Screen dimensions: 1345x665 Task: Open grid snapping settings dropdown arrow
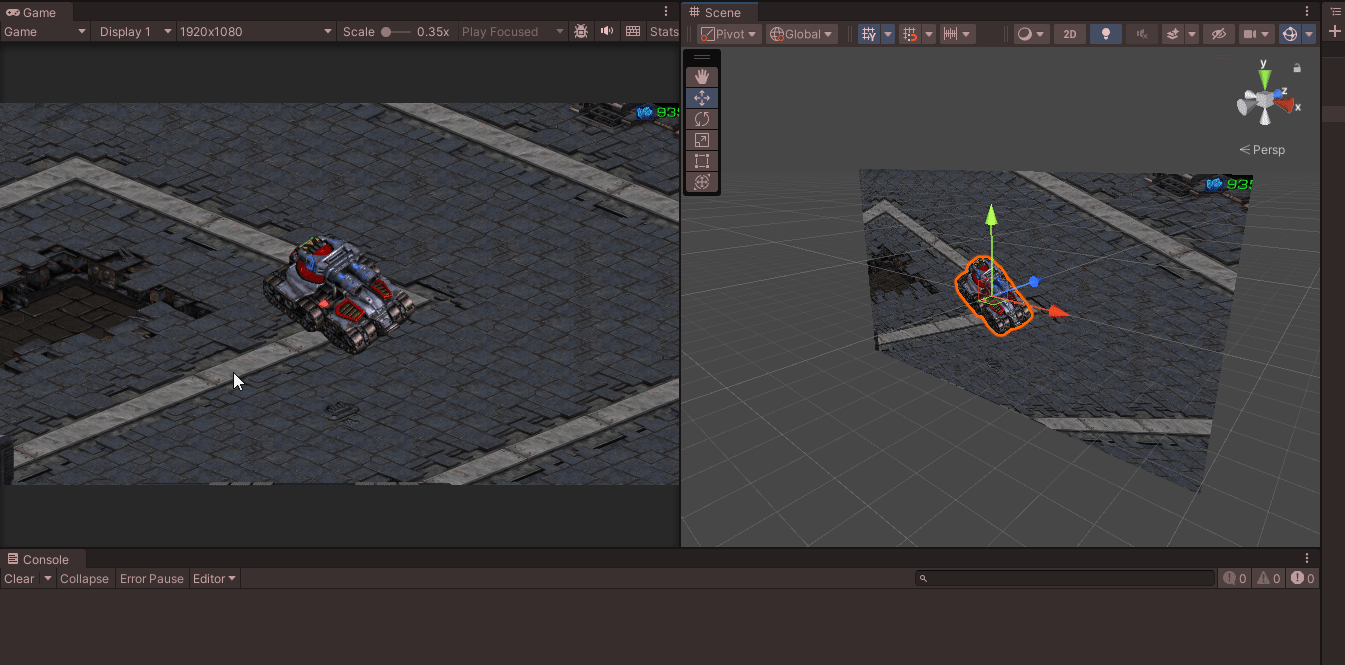tap(929, 34)
